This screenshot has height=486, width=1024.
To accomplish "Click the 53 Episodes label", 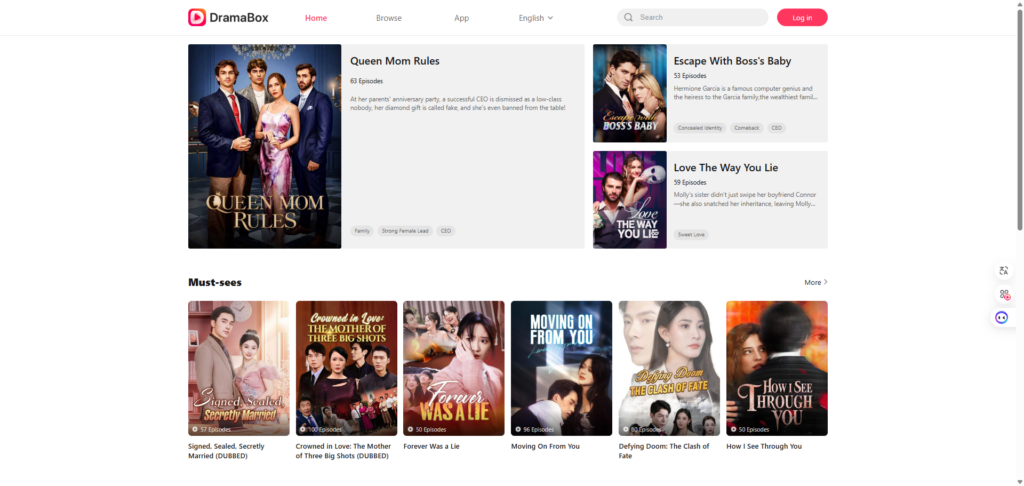I will point(690,76).
